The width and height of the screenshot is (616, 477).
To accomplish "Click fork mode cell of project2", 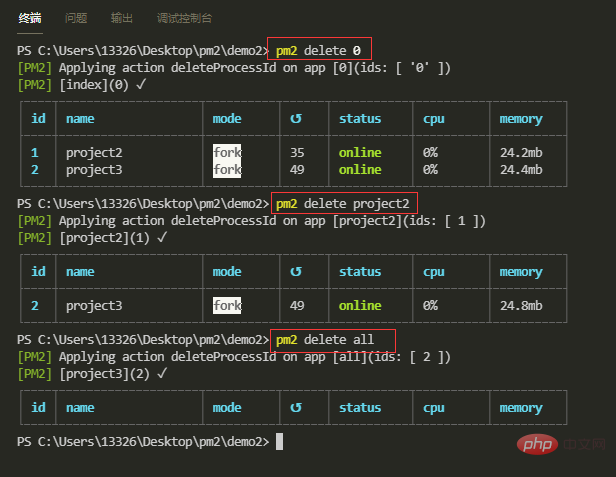I will 227,152.
